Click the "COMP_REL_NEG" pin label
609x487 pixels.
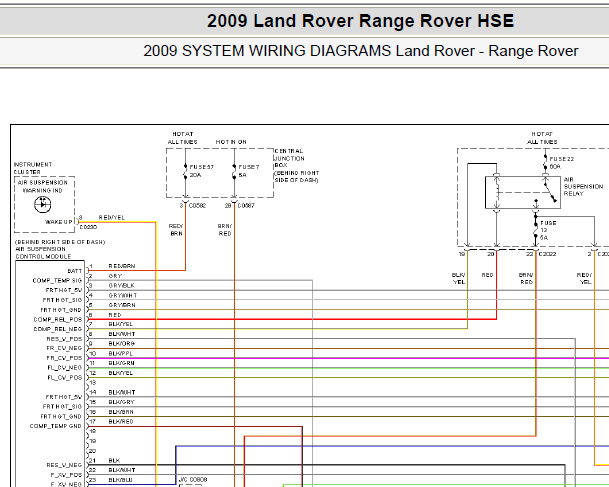58,329
